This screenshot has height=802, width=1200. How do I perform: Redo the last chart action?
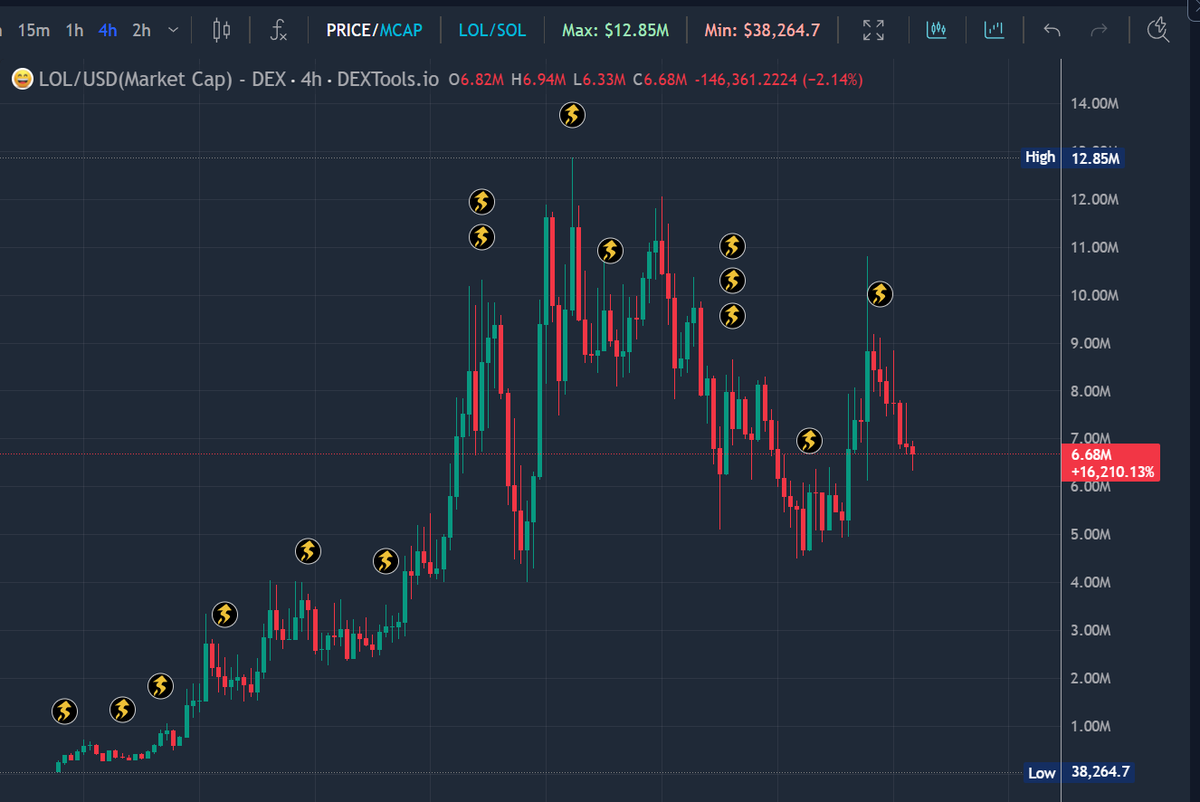(1099, 30)
